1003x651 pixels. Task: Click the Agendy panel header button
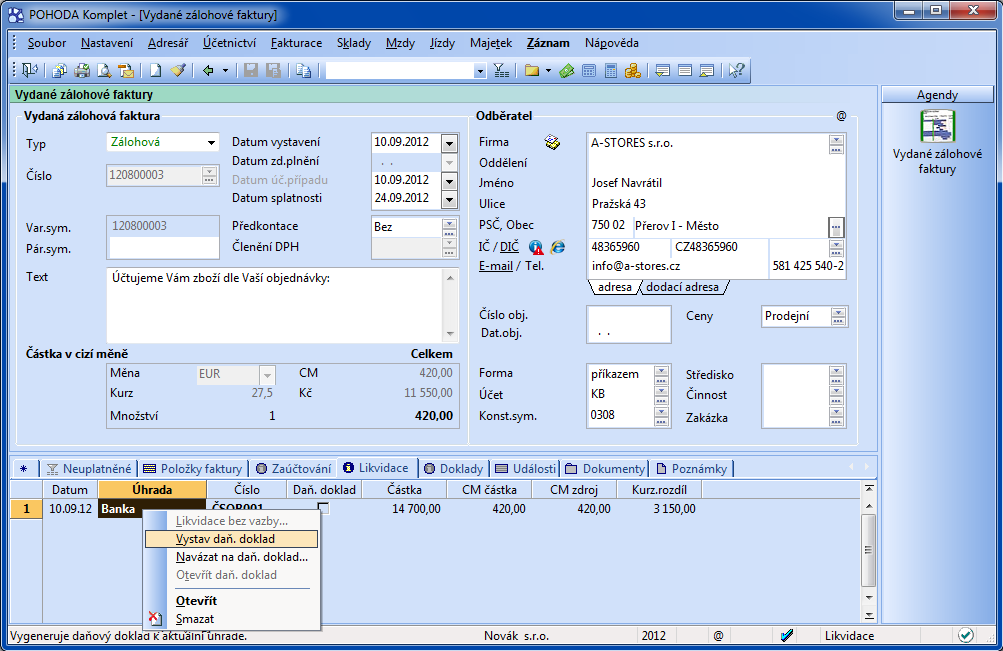tap(937, 95)
